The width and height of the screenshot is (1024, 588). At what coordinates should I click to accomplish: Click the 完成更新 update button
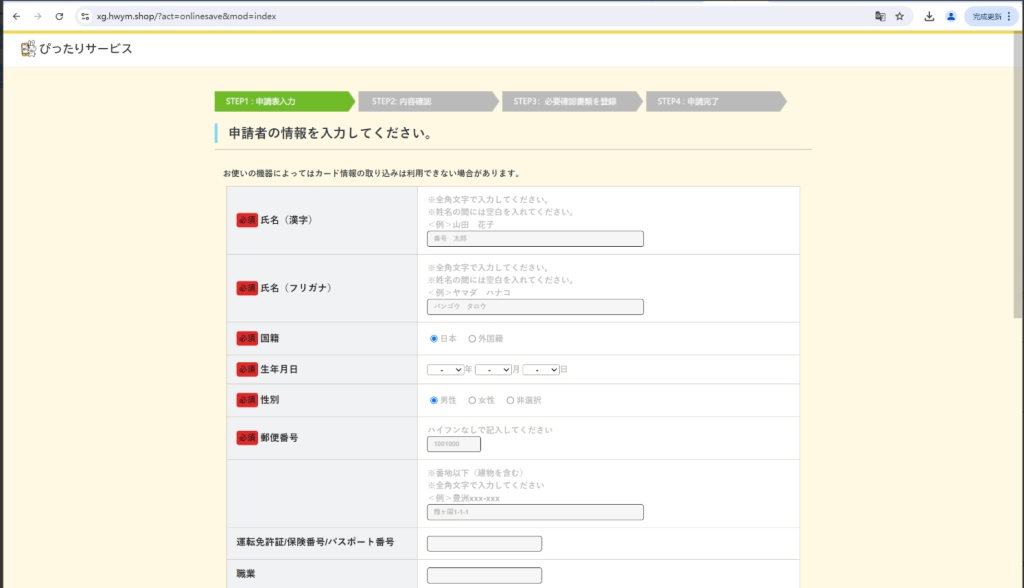(x=991, y=16)
